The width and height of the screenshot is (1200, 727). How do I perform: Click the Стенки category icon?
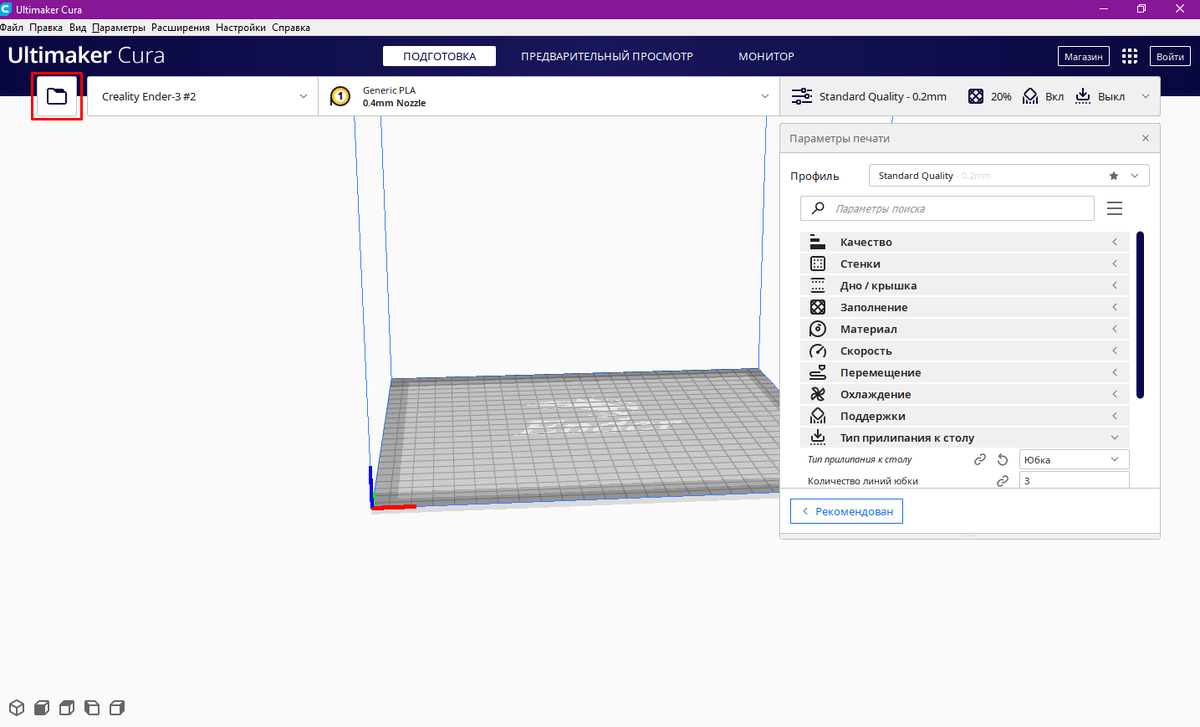point(818,264)
